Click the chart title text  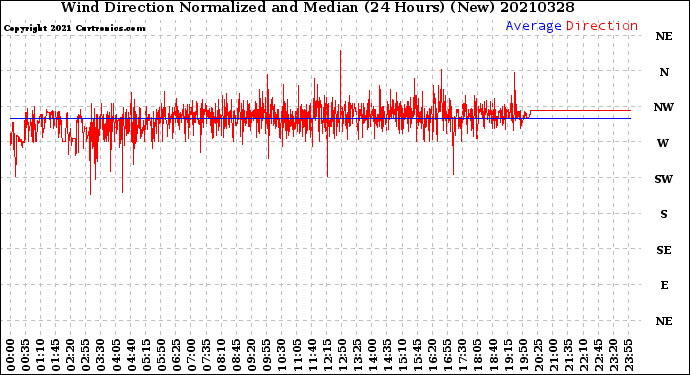tap(317, 7)
